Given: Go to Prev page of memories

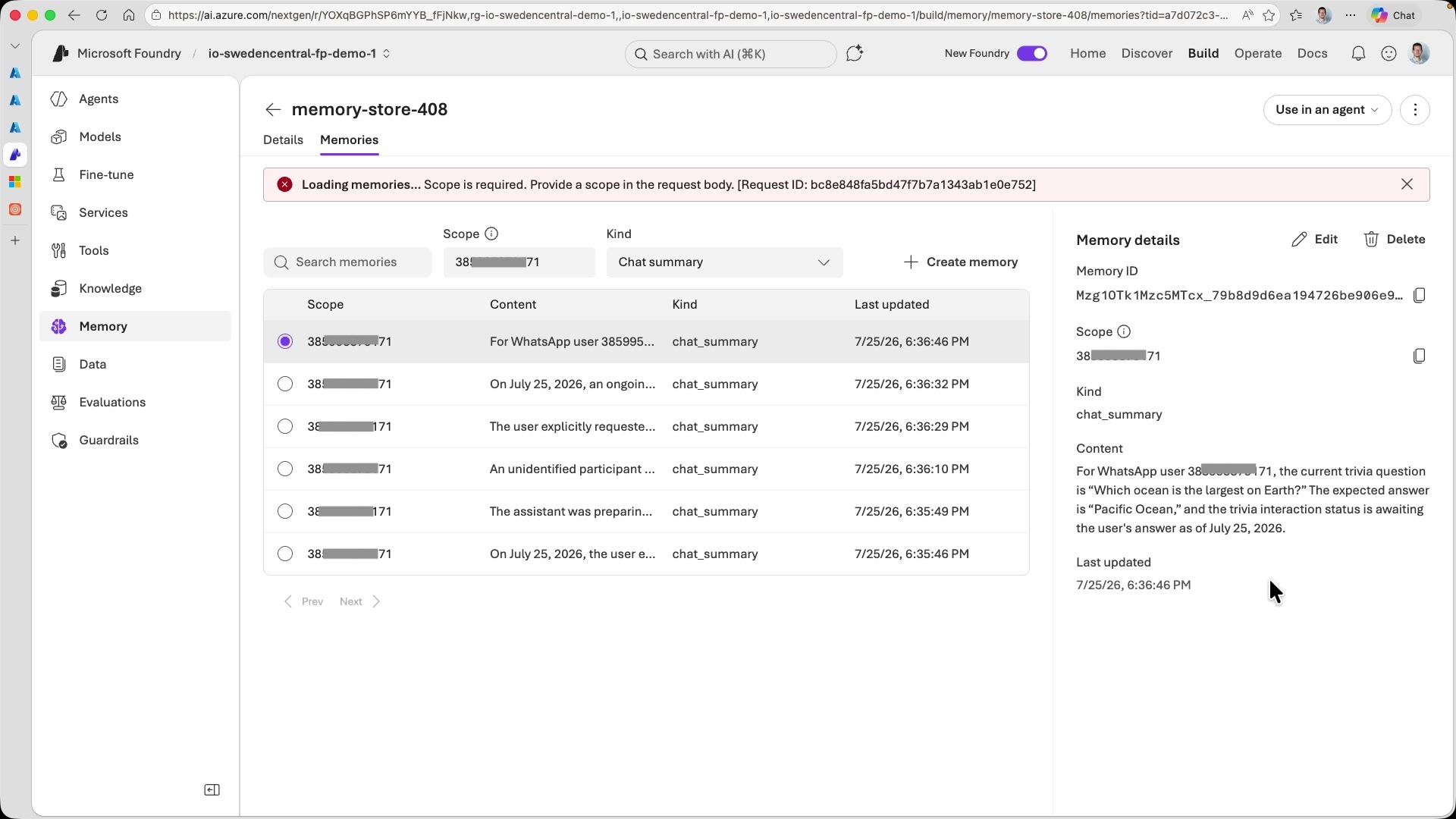Looking at the screenshot, I should coord(303,601).
